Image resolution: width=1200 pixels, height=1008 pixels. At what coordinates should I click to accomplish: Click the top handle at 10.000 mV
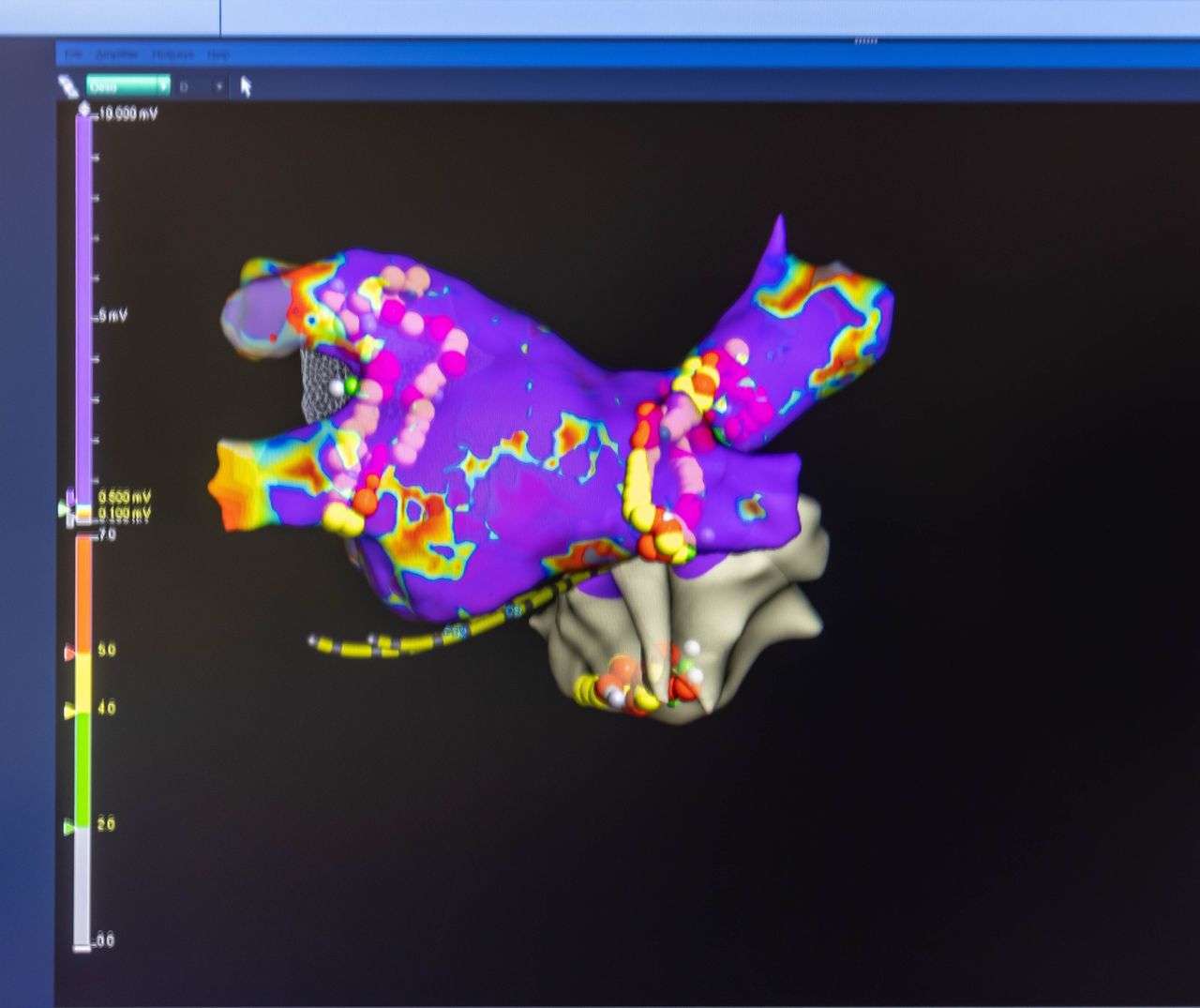point(84,111)
